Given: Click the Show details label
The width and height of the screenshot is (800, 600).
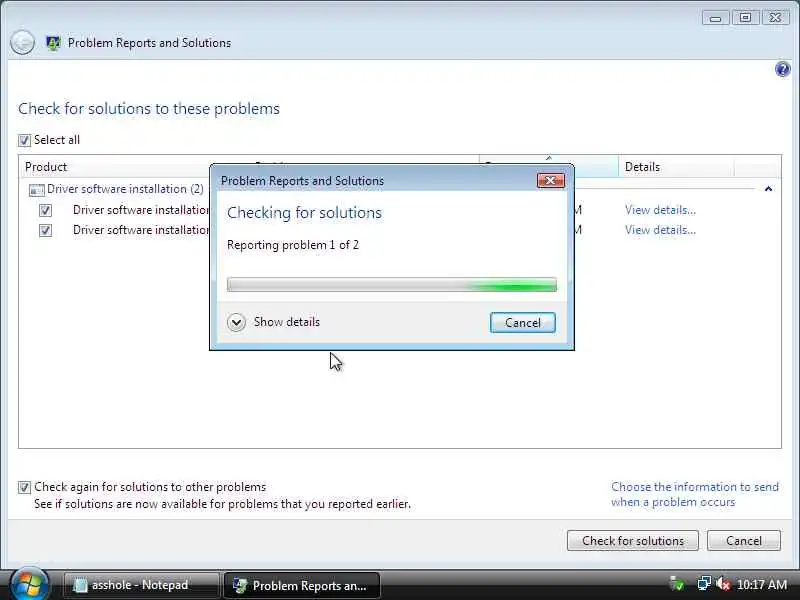Looking at the screenshot, I should pos(287,322).
